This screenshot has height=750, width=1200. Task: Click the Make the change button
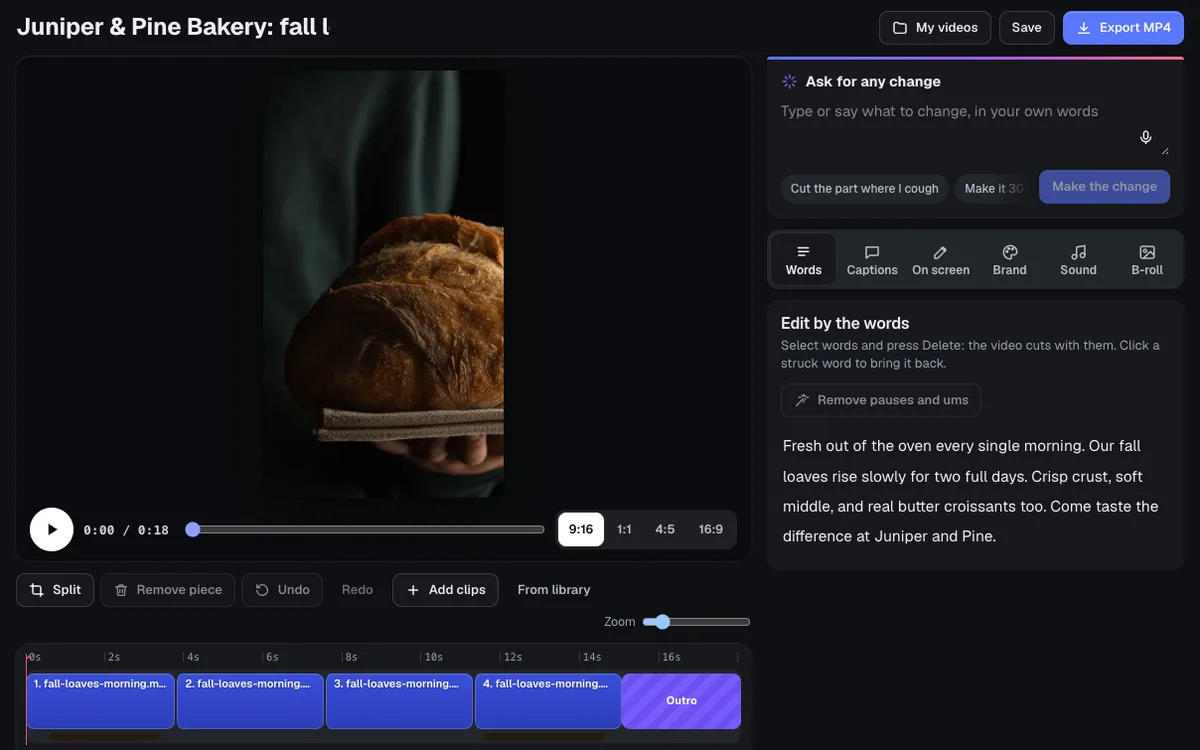point(1104,187)
